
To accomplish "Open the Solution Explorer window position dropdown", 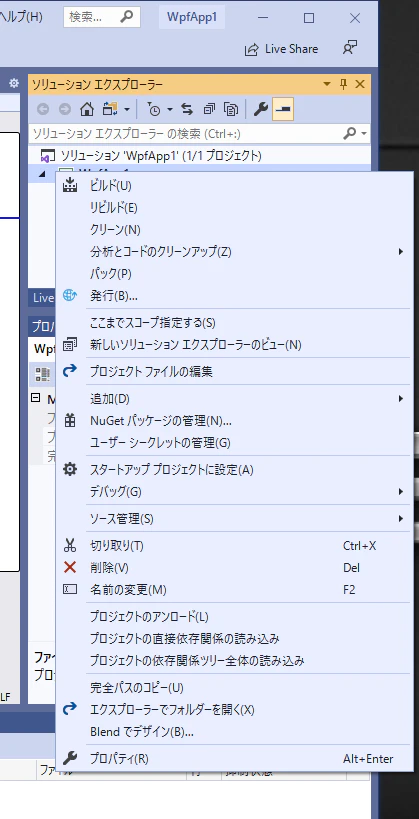I will pos(327,84).
